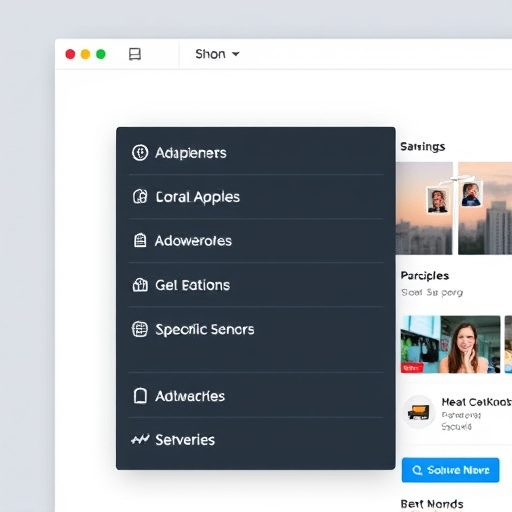512x512 pixels.
Task: Open Specific Senors menu entry
Action: [x=256, y=329]
